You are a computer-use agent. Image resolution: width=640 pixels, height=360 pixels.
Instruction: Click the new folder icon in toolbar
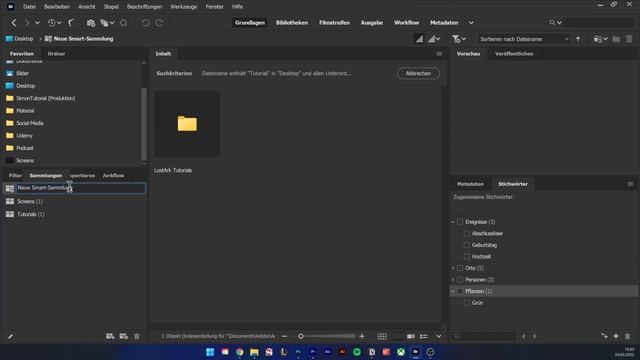point(616,39)
